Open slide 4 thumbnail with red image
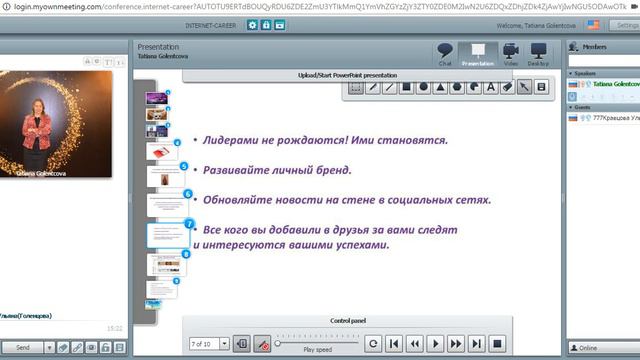 [162, 152]
